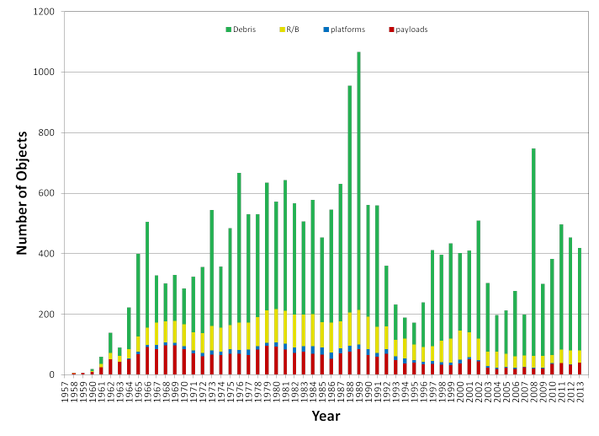The width and height of the screenshot is (599, 436).
Task: Click the 0 y-axis label
Action: point(52,375)
